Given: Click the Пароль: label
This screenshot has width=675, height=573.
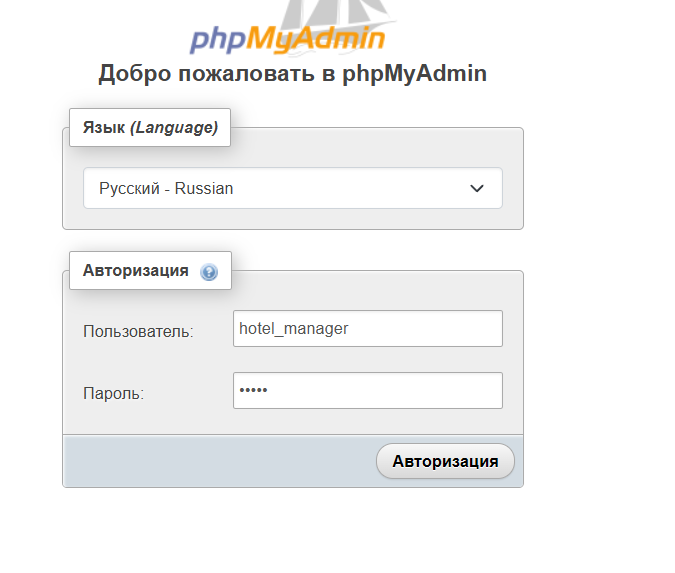Looking at the screenshot, I should 114,393.
